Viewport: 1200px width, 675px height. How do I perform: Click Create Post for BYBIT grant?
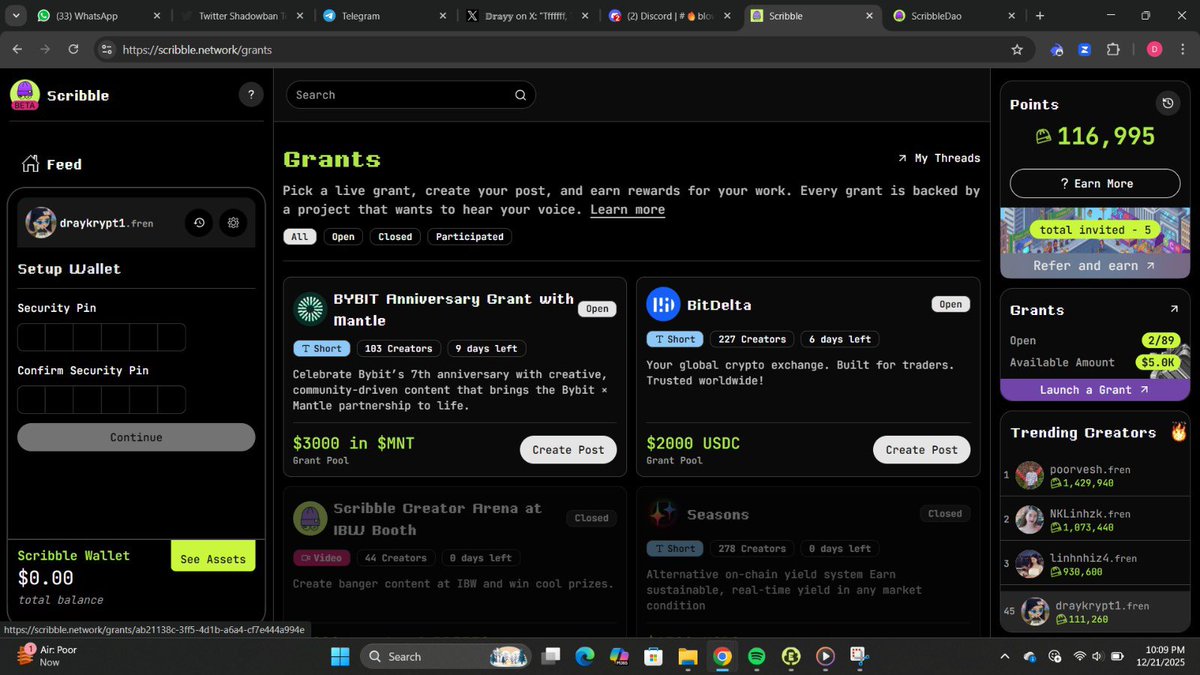tap(568, 450)
